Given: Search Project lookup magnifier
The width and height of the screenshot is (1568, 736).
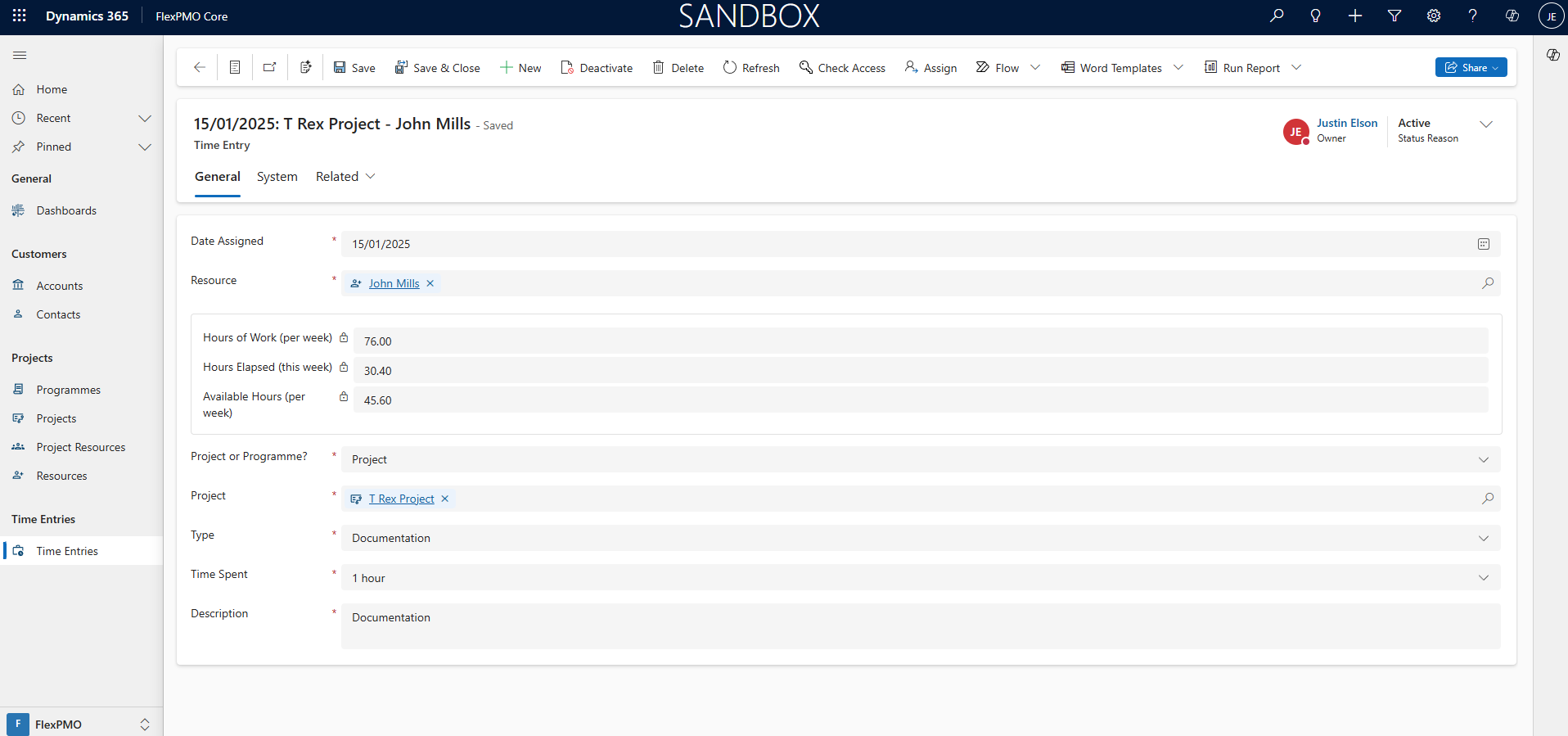Looking at the screenshot, I should tap(1488, 499).
